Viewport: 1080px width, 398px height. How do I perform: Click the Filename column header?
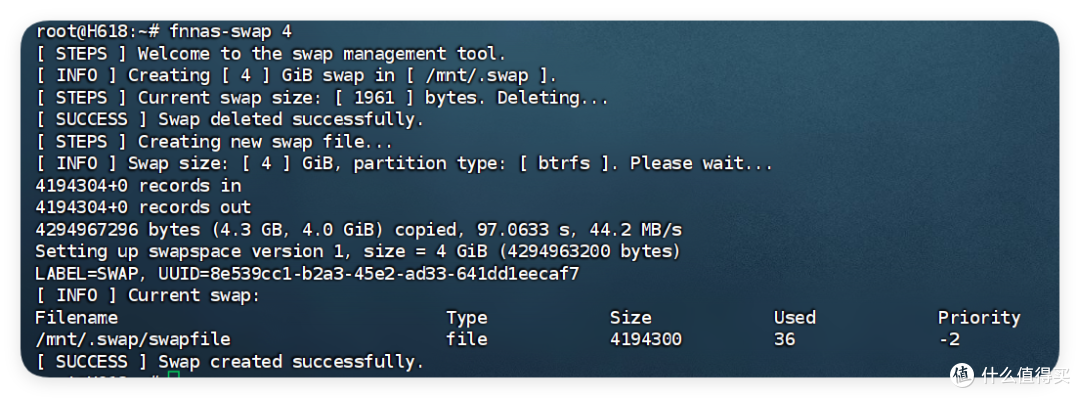(76, 317)
